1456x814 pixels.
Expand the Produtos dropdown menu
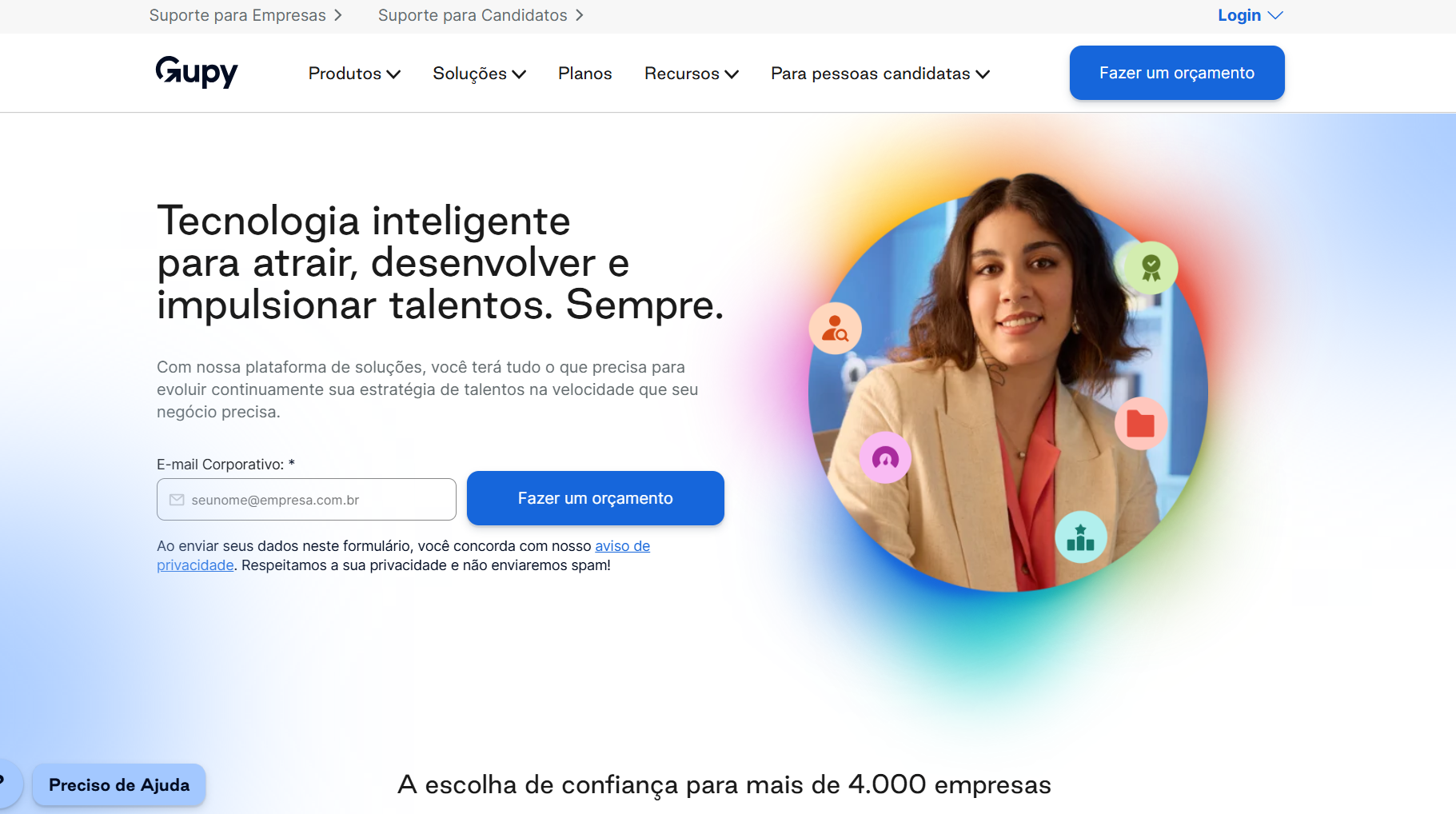(x=354, y=74)
